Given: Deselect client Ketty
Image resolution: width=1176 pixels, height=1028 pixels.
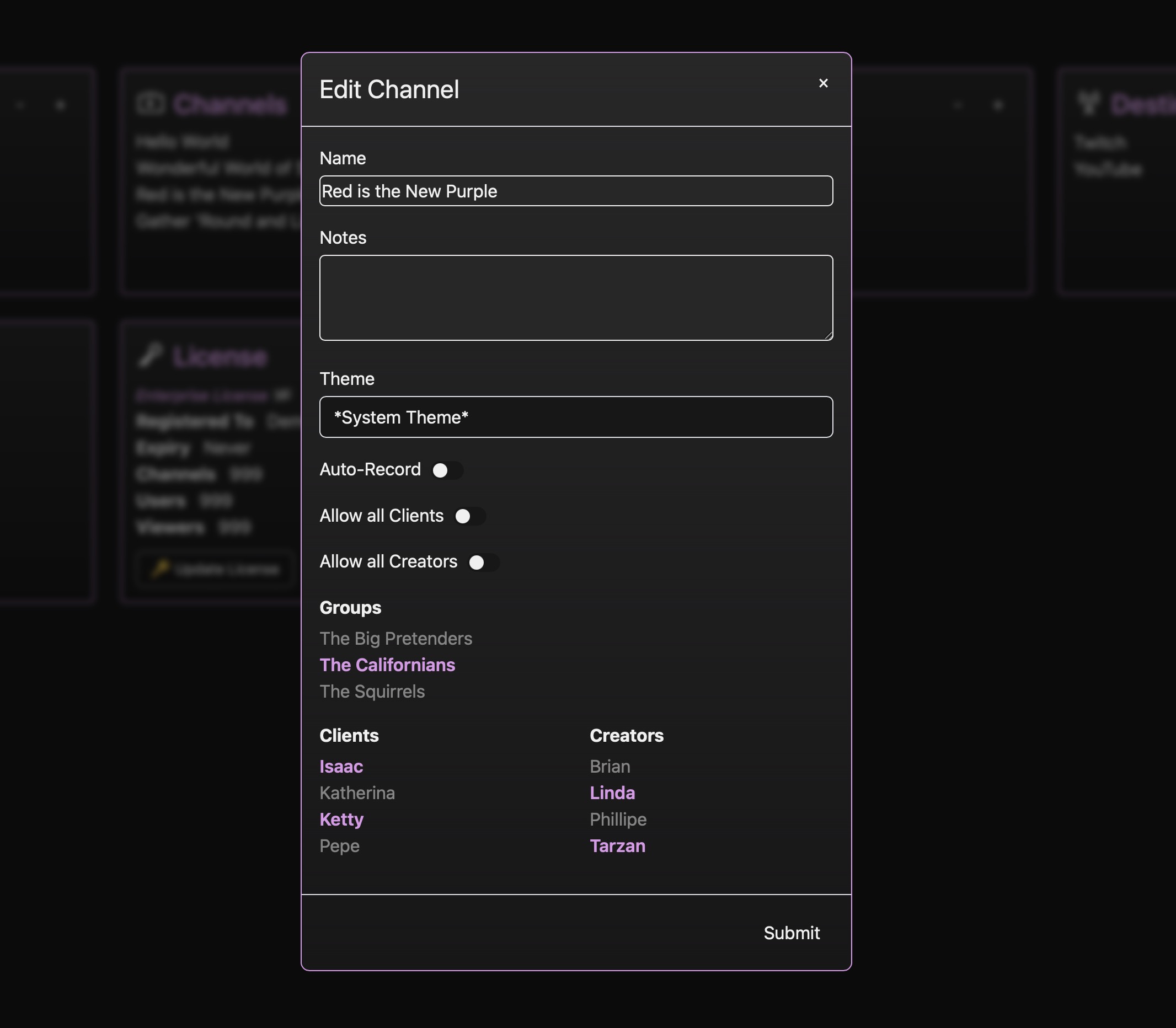Looking at the screenshot, I should pos(341,819).
